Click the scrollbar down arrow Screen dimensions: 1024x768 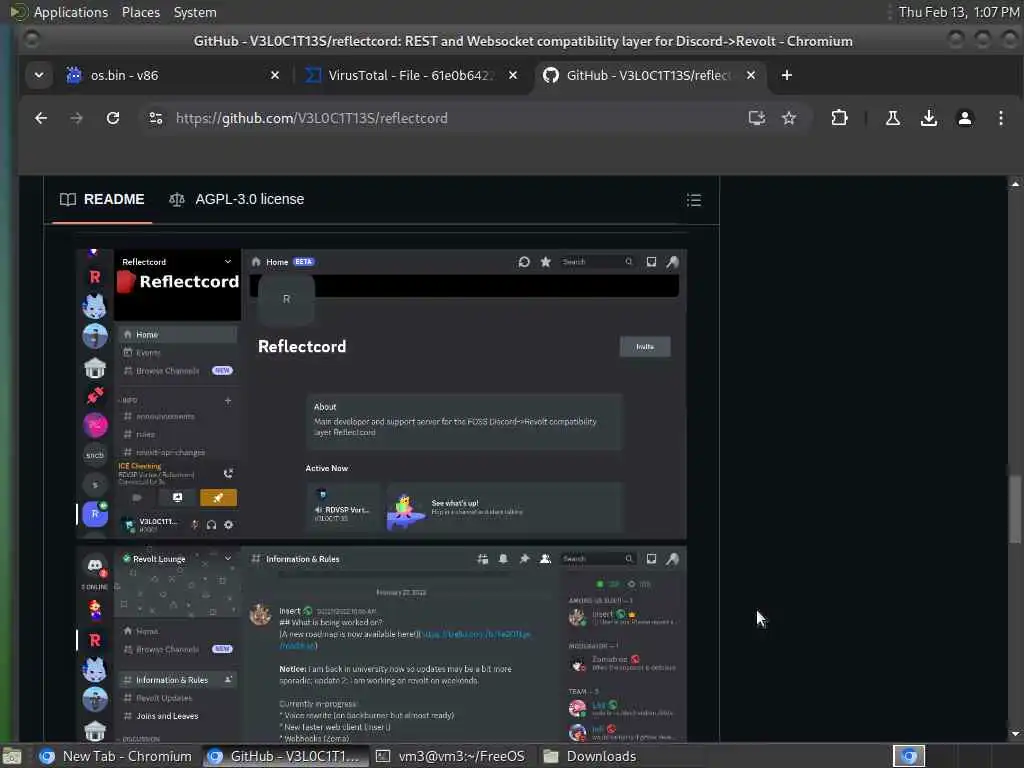click(x=1014, y=733)
